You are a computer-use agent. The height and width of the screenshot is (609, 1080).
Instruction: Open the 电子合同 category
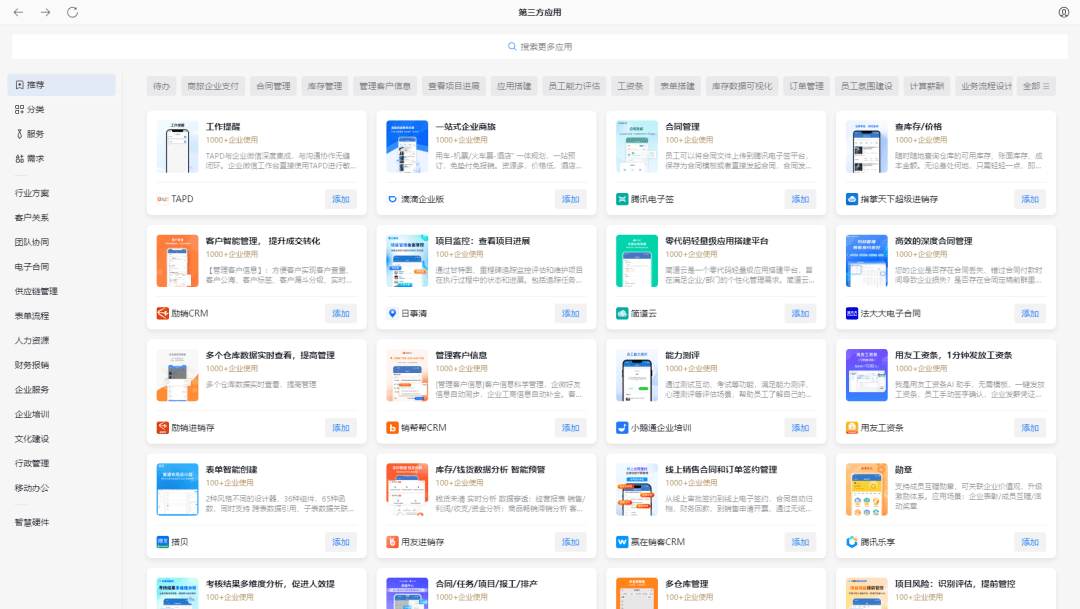click(32, 267)
